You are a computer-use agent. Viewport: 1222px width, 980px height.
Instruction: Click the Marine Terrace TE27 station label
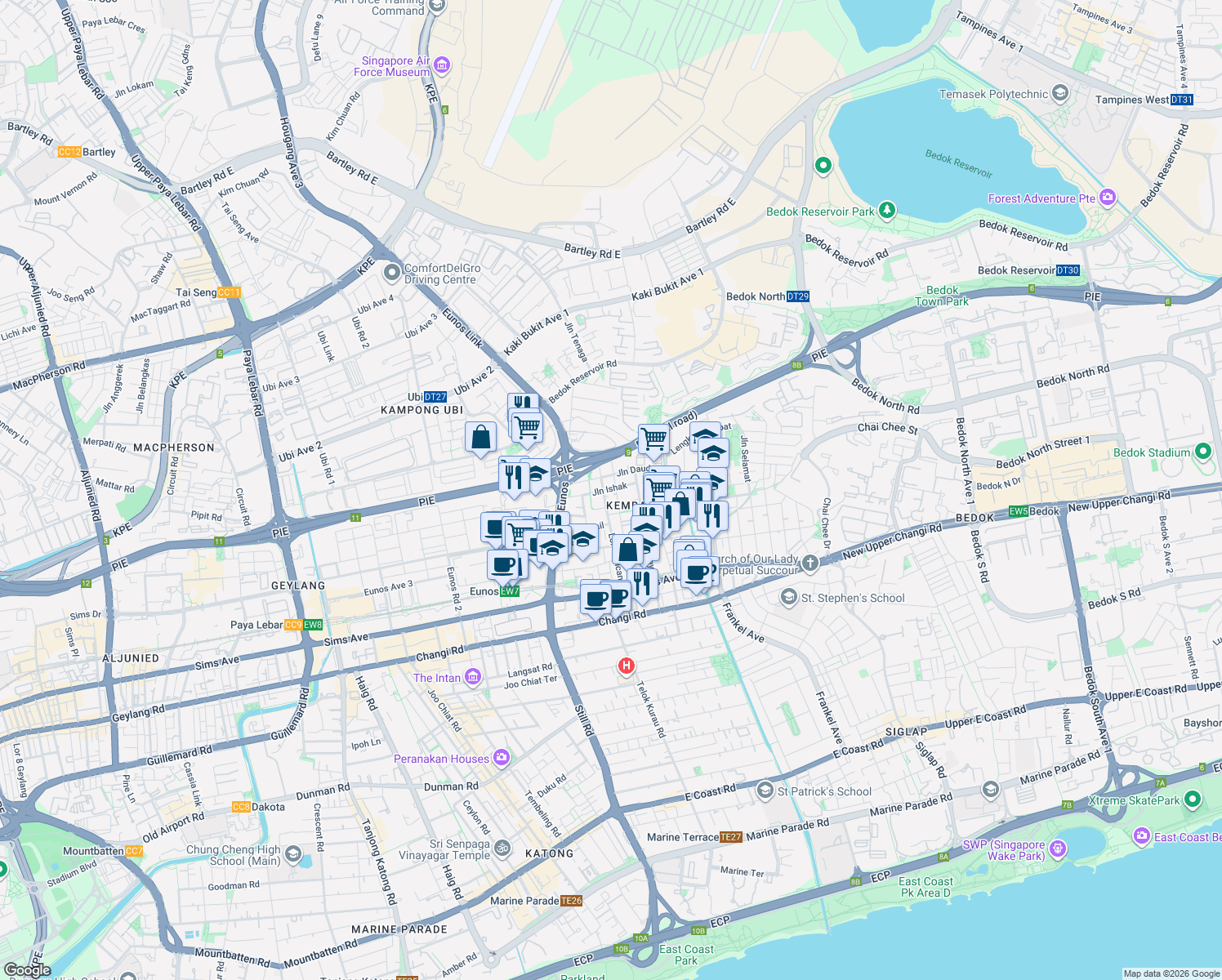click(695, 837)
